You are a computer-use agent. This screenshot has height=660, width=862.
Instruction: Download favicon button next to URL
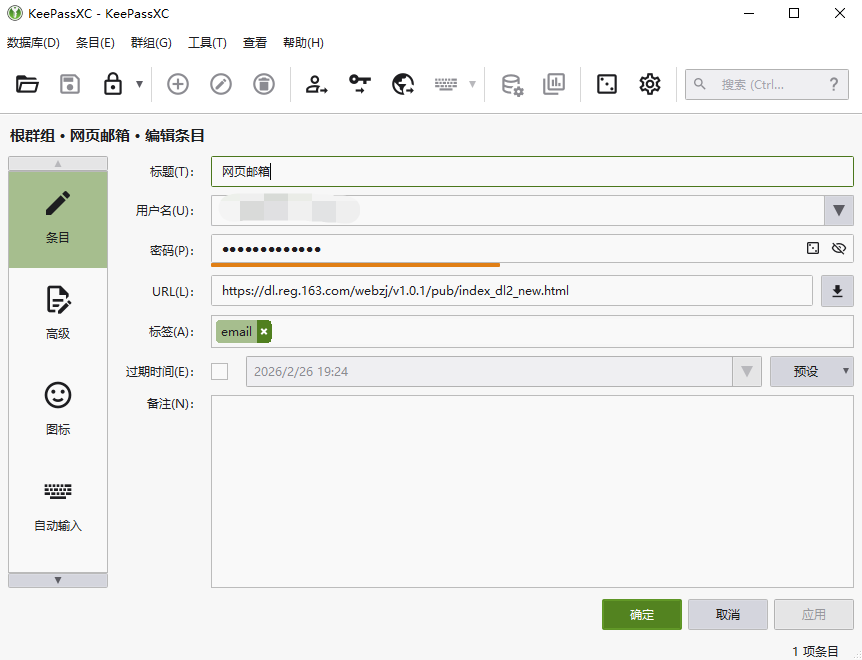point(837,291)
